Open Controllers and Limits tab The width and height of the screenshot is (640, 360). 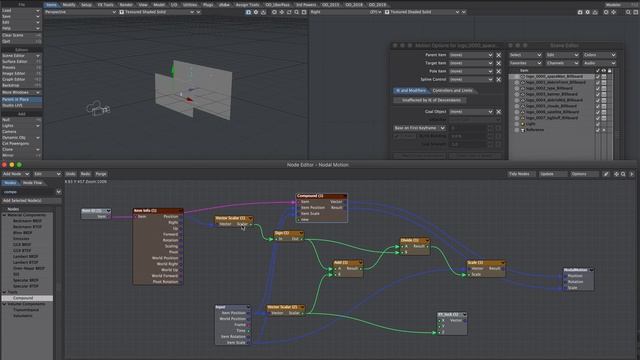click(452, 91)
